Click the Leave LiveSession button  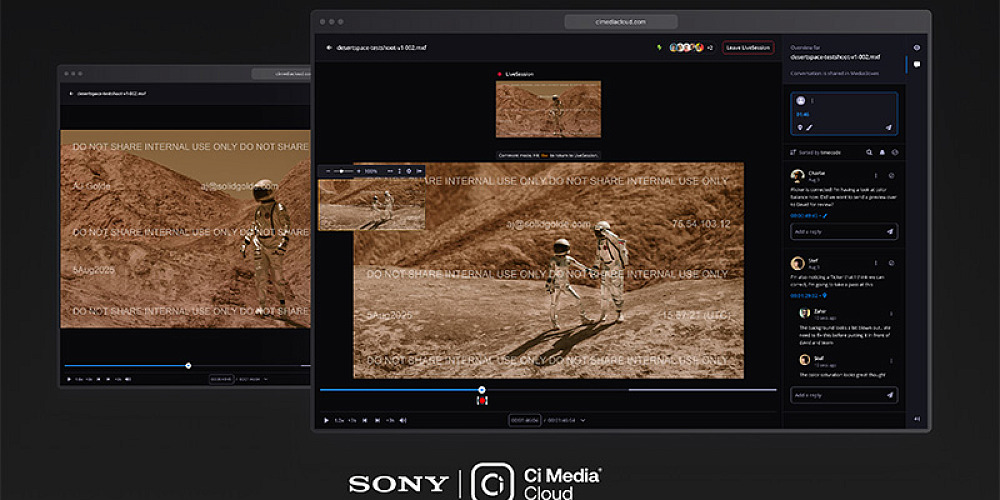pos(747,47)
